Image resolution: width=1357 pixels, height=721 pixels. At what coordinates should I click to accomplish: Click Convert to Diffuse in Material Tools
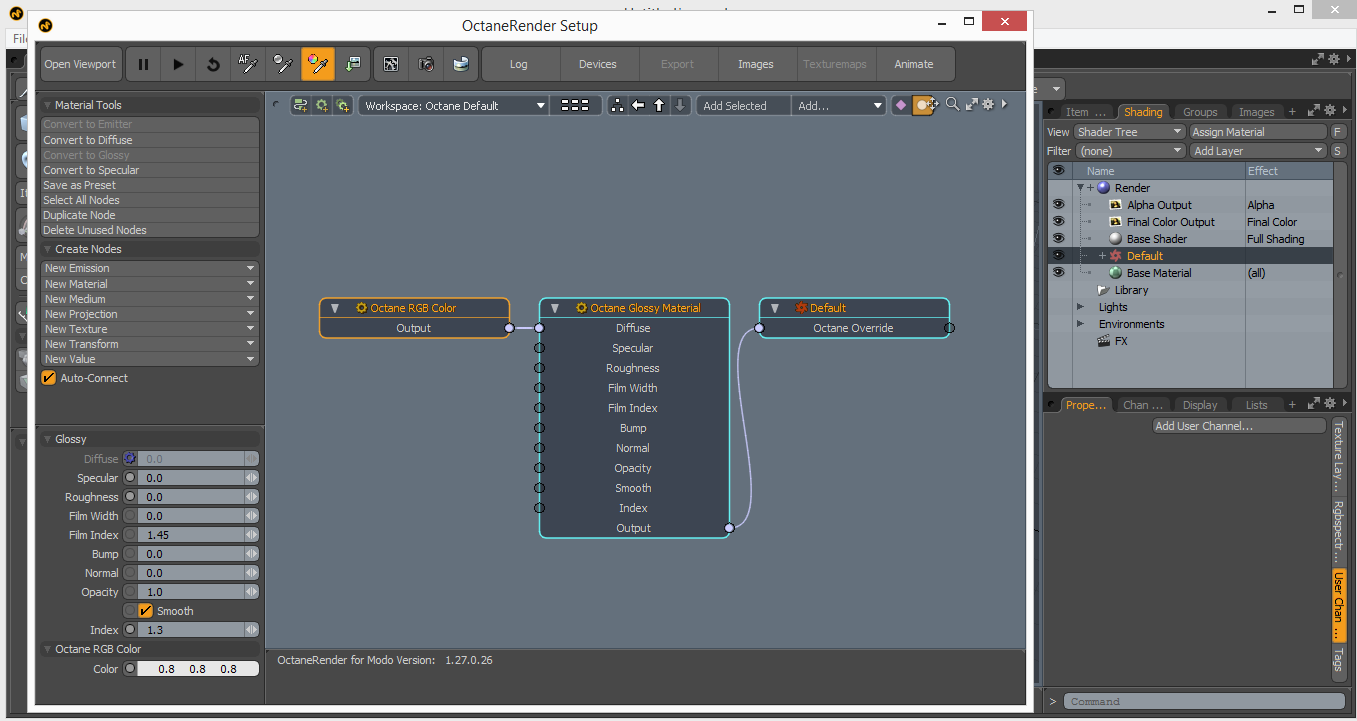(x=150, y=140)
